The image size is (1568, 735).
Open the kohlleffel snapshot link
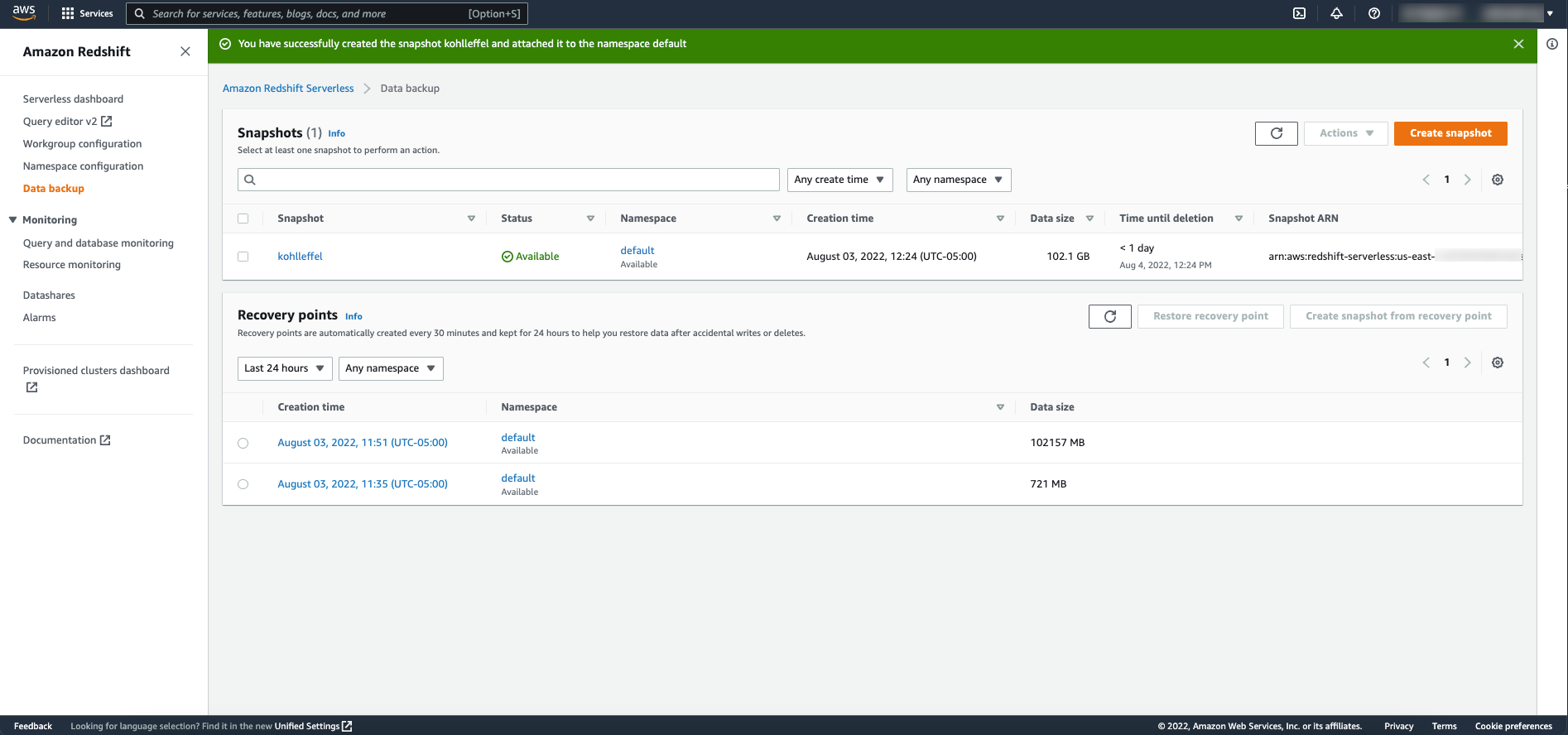pyautogui.click(x=300, y=257)
